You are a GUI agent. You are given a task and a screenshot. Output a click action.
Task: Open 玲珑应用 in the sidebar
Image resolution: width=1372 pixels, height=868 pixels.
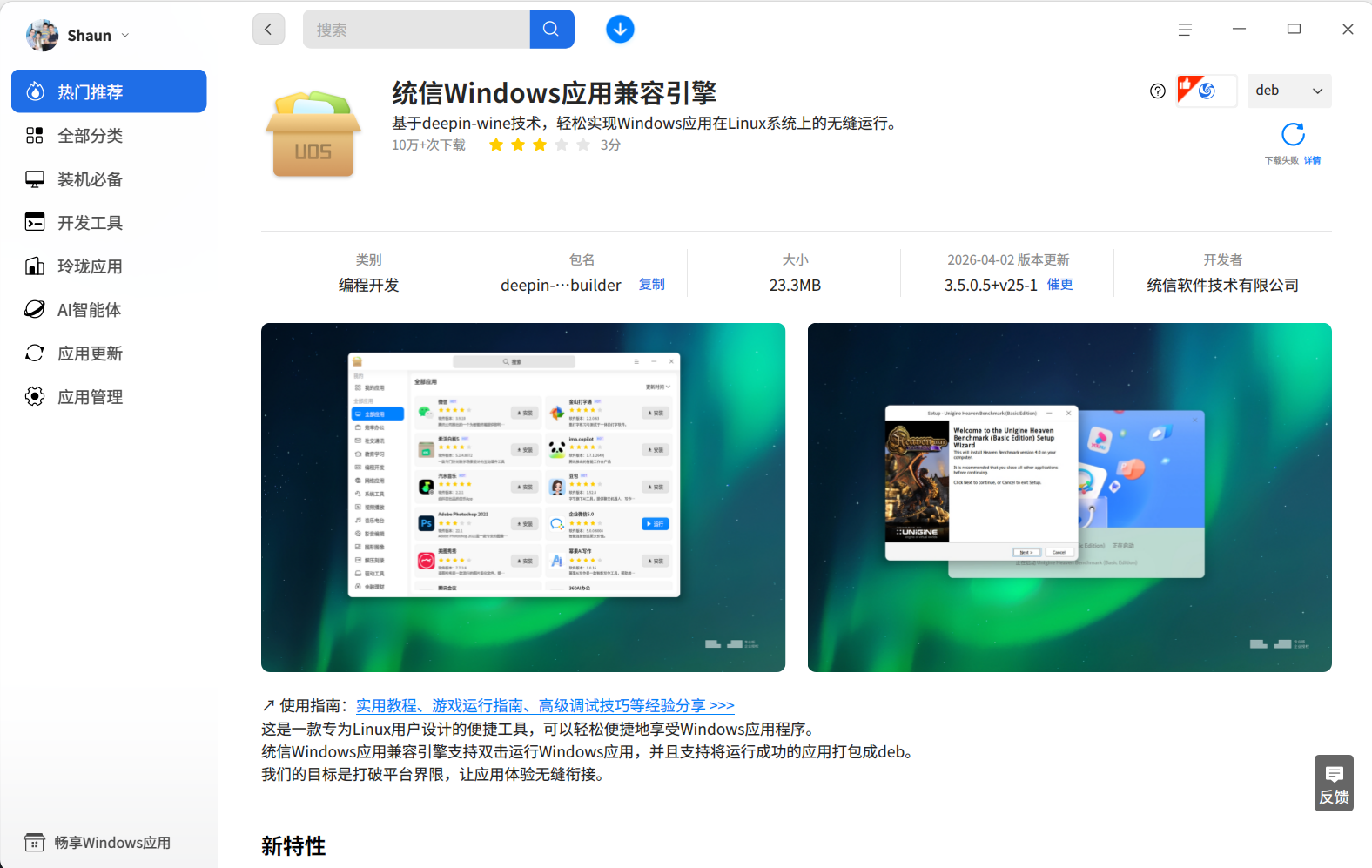[x=109, y=266]
